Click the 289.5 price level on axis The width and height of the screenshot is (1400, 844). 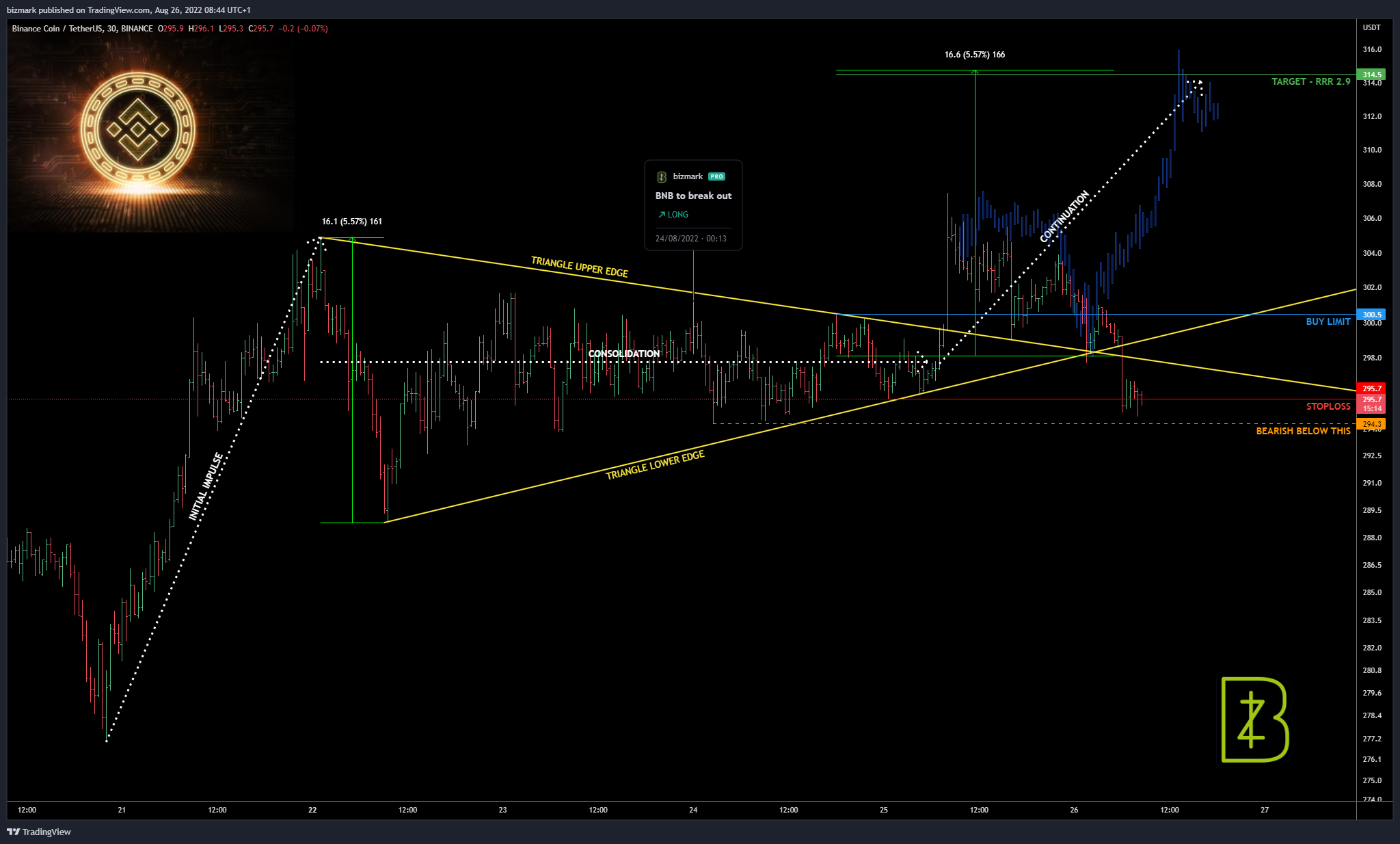click(x=1372, y=510)
